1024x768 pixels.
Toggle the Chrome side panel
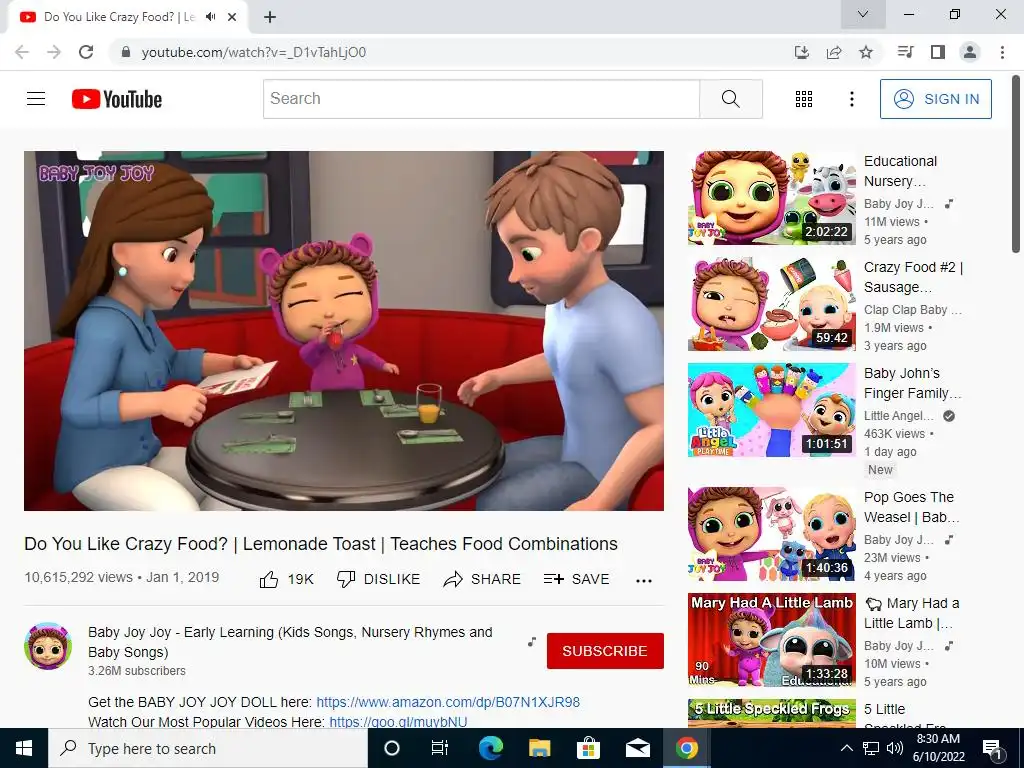click(x=938, y=52)
